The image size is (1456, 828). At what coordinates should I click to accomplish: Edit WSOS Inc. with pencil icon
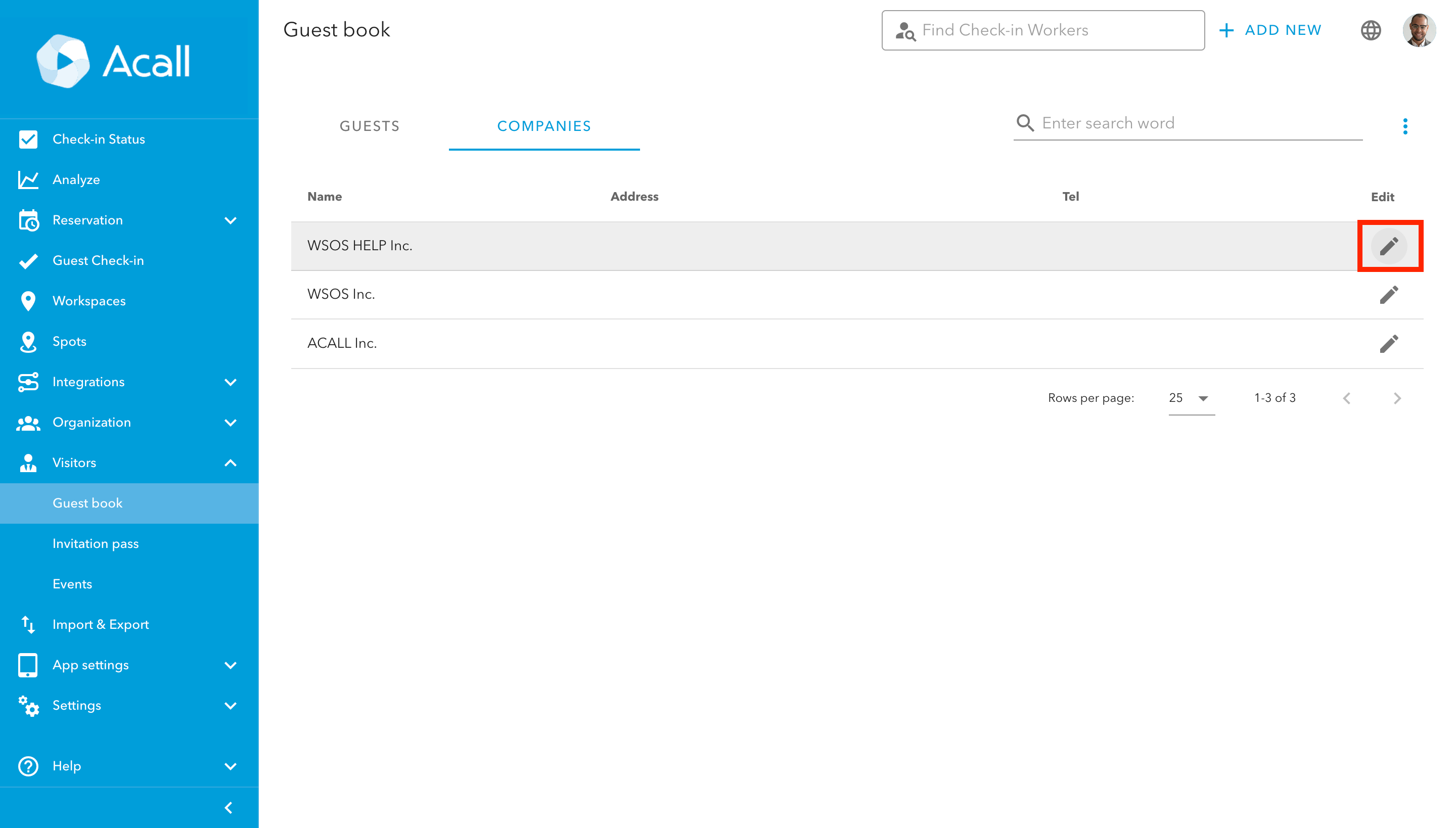pos(1389,295)
